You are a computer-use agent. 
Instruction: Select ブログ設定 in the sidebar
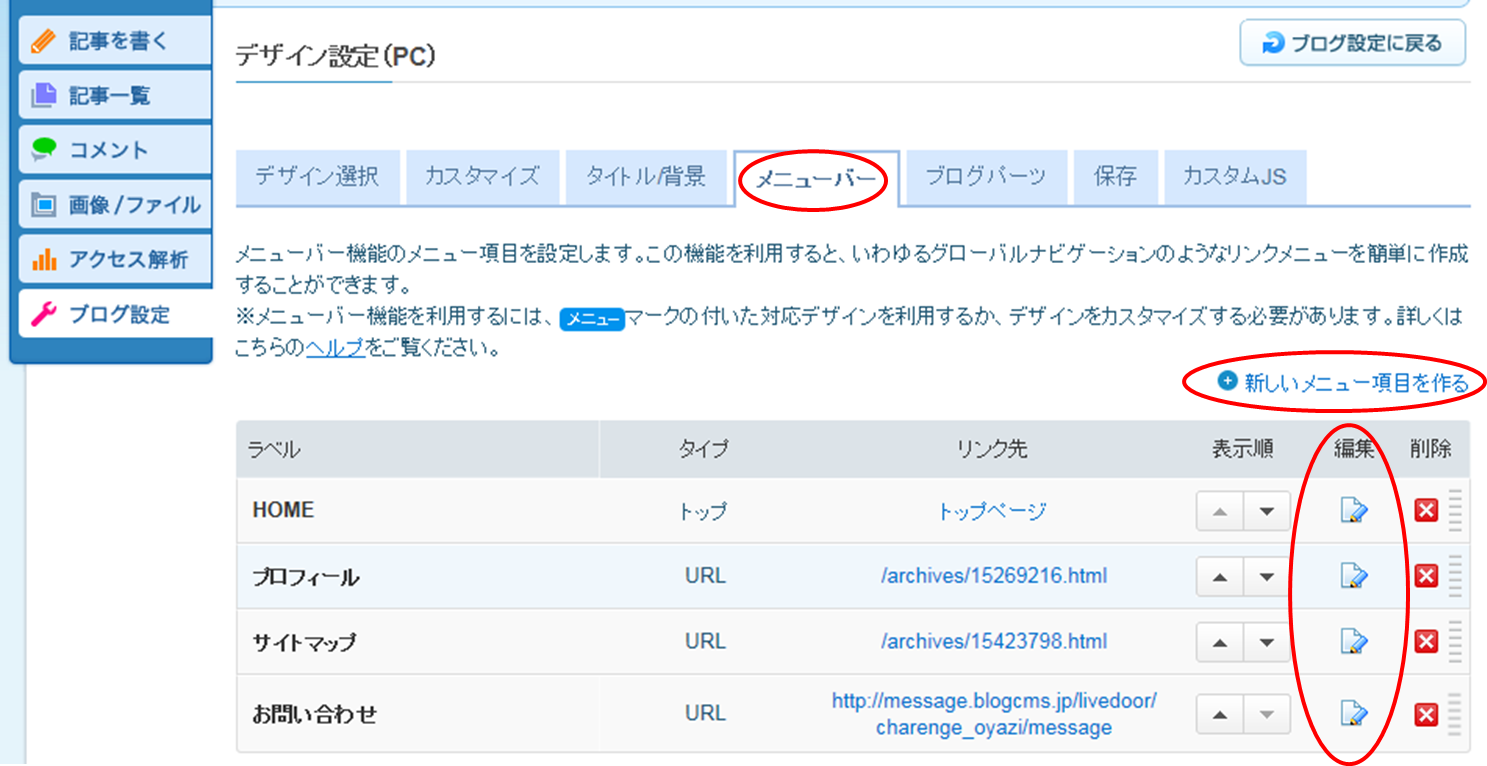(115, 314)
